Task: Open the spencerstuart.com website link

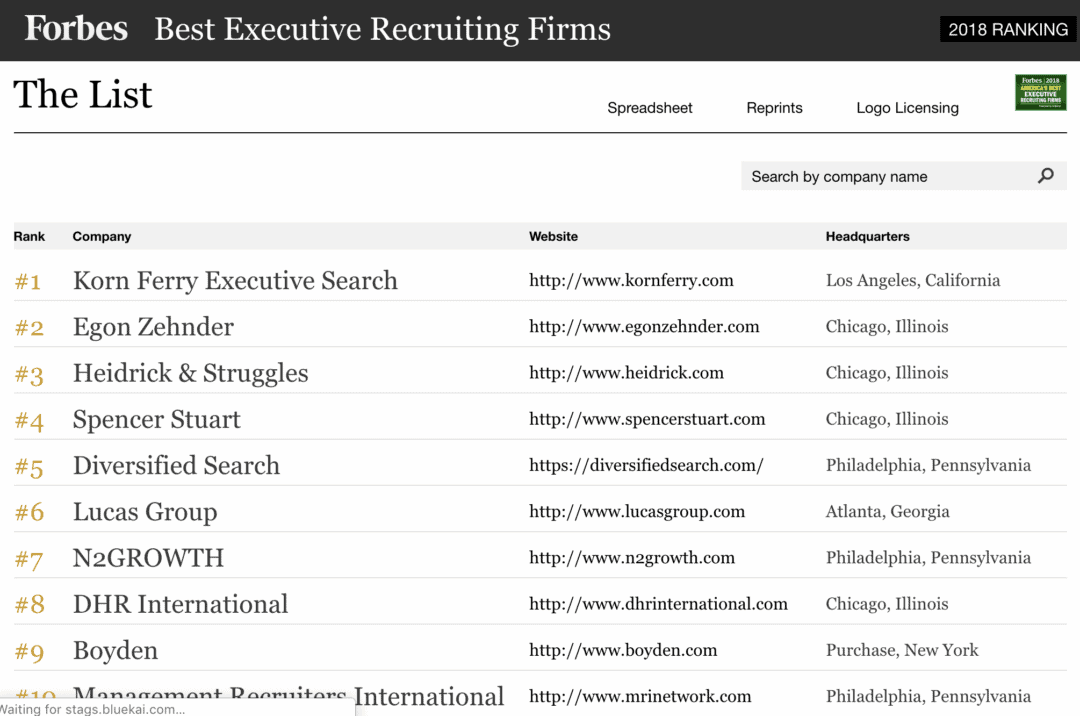Action: 647,418
